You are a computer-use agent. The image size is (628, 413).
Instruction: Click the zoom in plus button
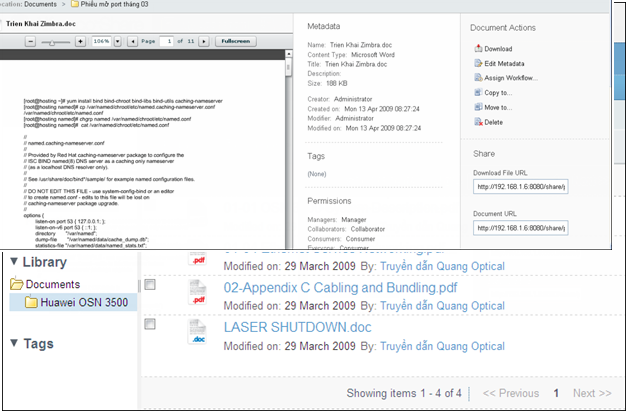click(82, 43)
